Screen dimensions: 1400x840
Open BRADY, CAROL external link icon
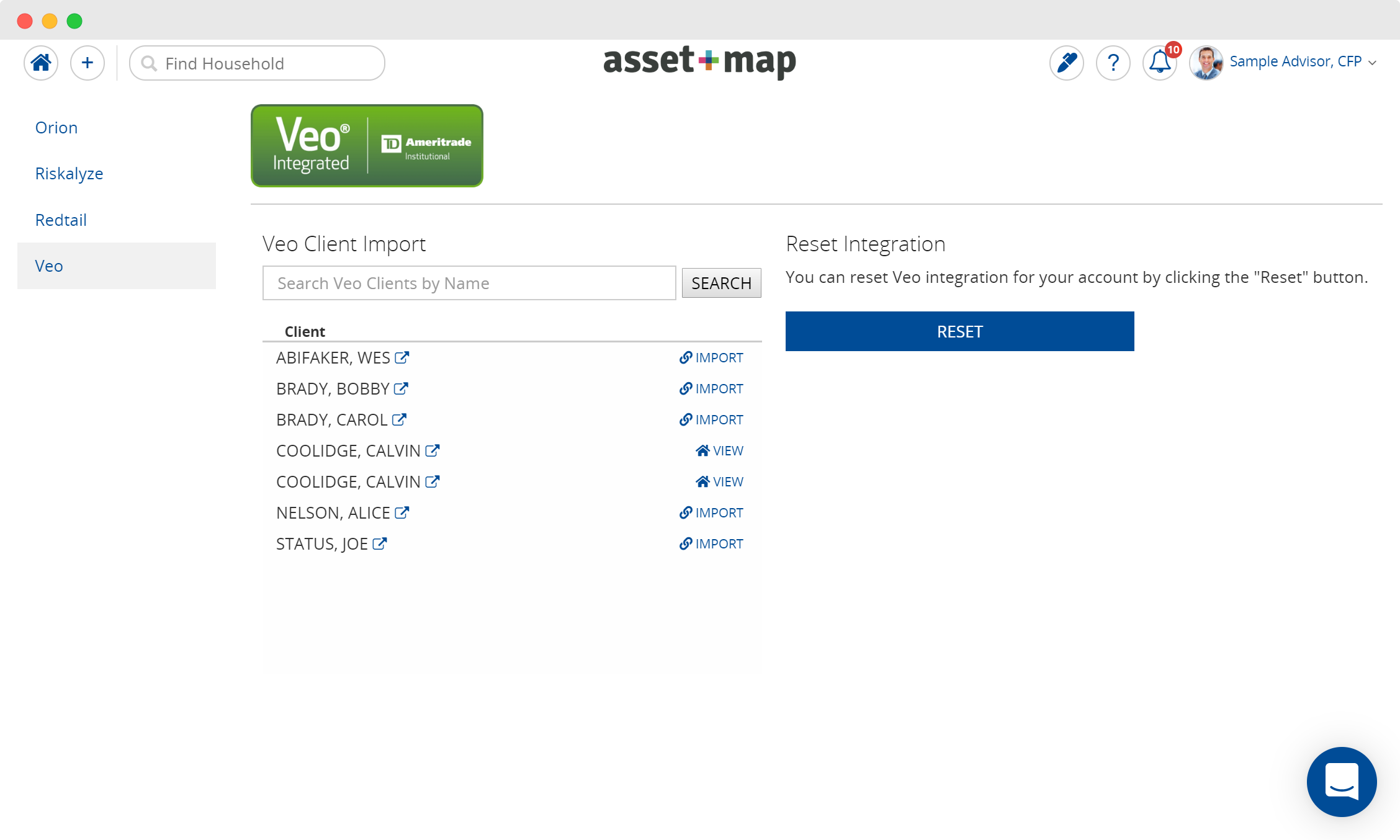399,419
